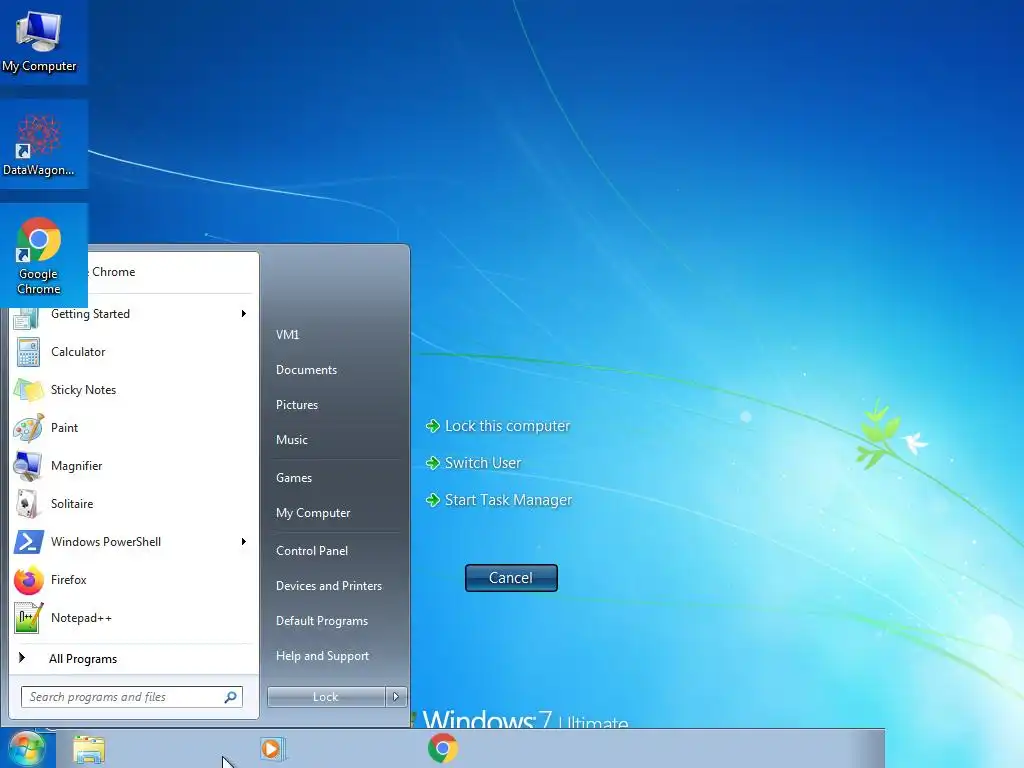This screenshot has width=1024, height=768.
Task: Click the Lock button
Action: 326,697
